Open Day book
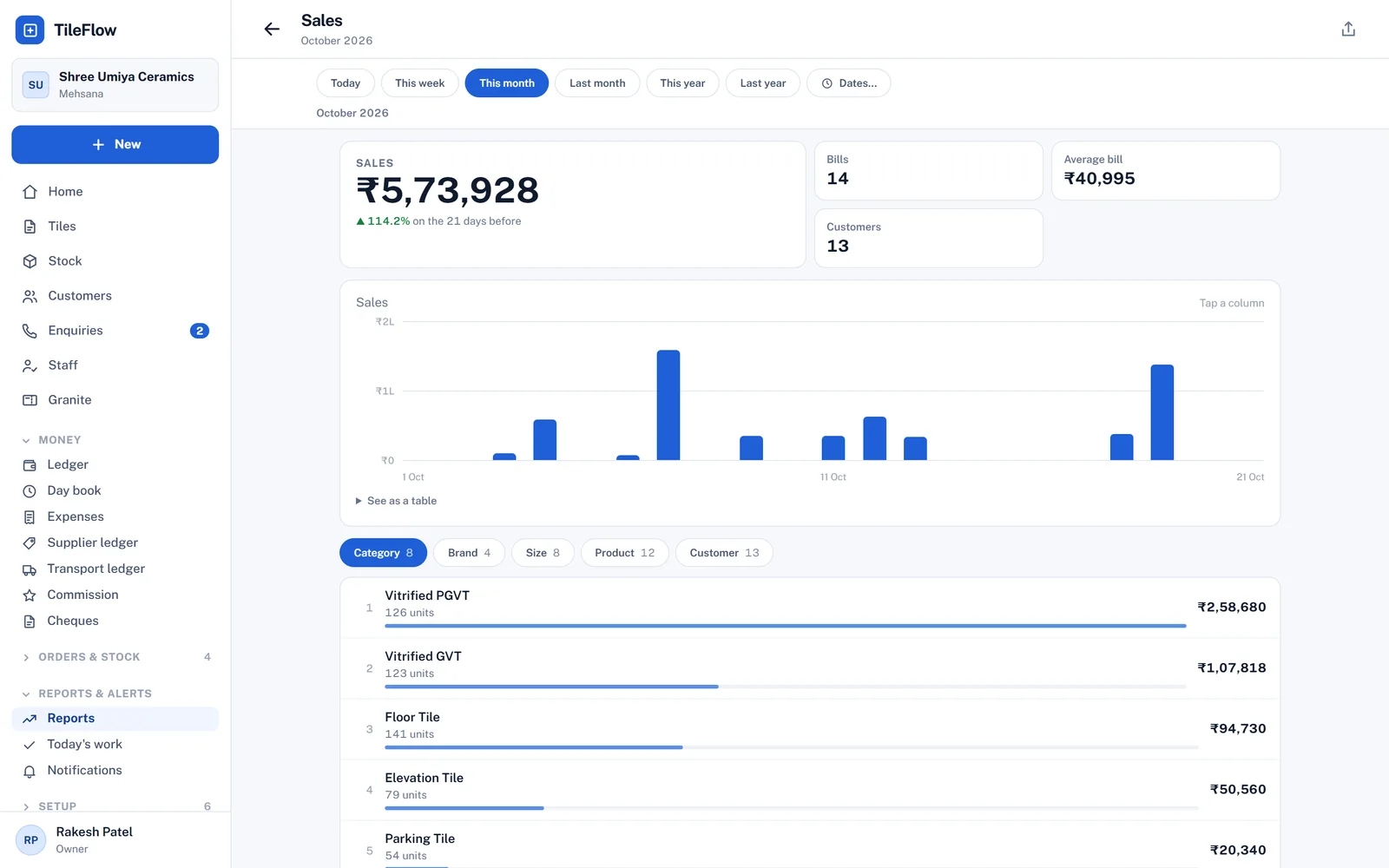This screenshot has height=868, width=1389. pos(115,491)
